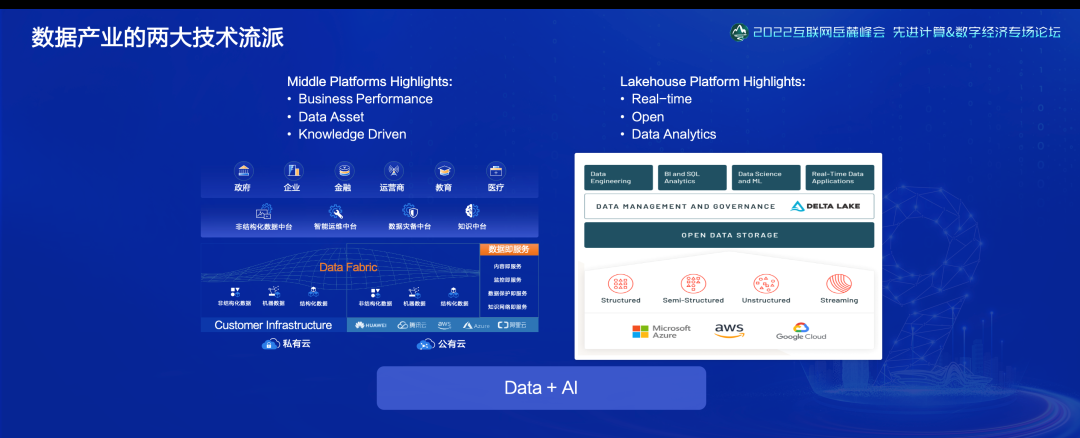This screenshot has width=1080, height=438.
Task: Click the Azure logo beside 阿里云
Action: point(477,325)
